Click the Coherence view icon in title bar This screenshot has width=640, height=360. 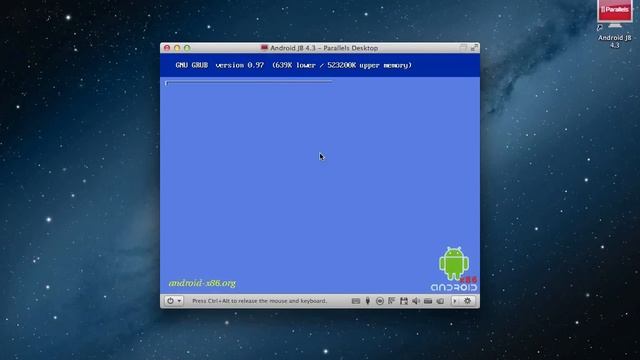tap(463, 48)
